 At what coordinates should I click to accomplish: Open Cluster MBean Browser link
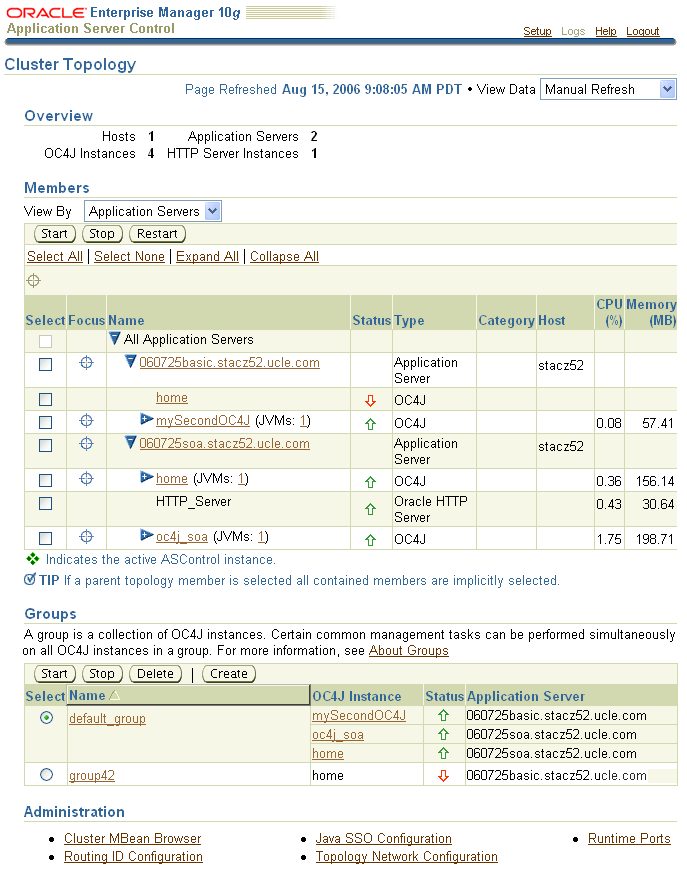tap(133, 838)
